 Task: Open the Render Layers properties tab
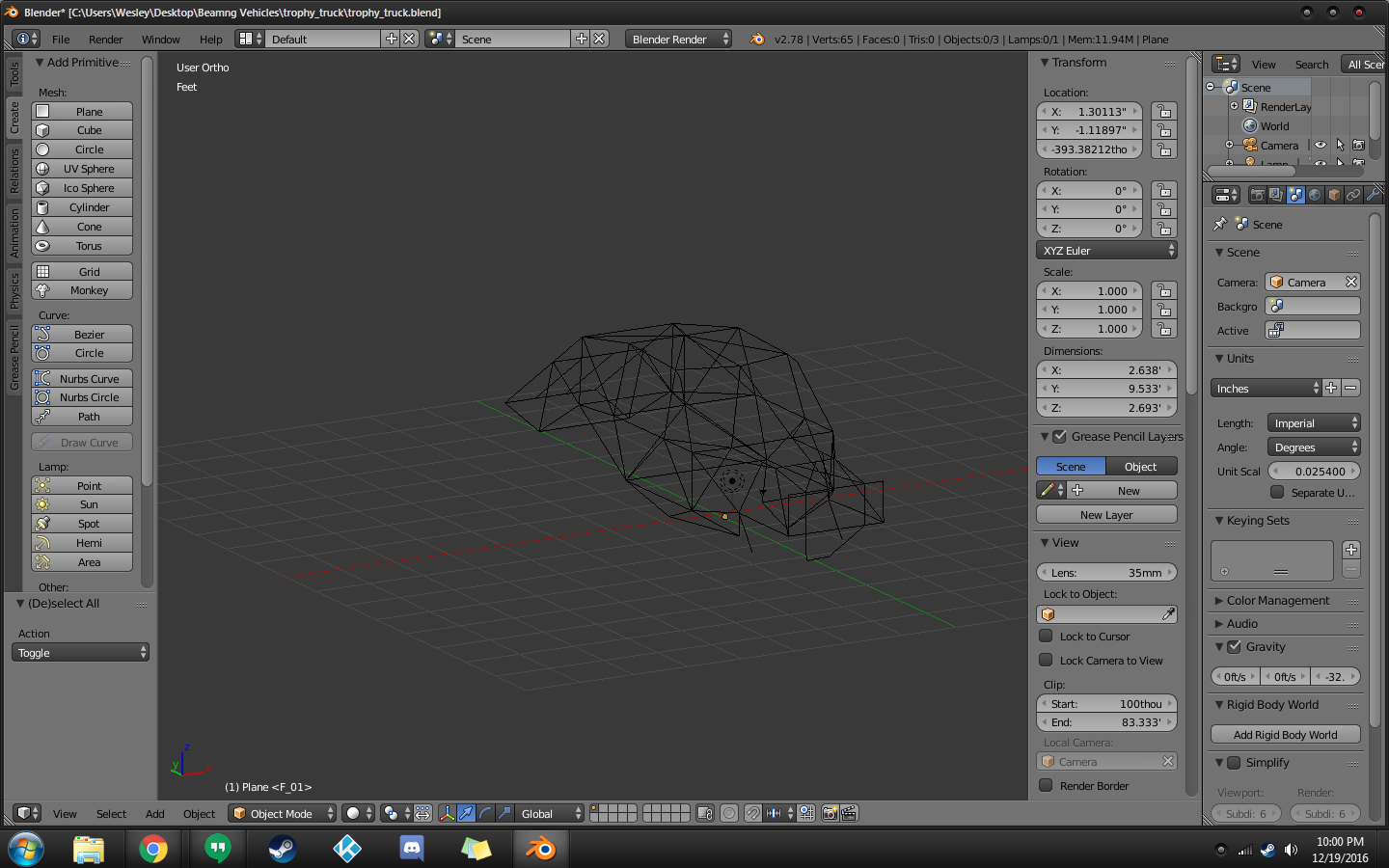coord(1276,195)
